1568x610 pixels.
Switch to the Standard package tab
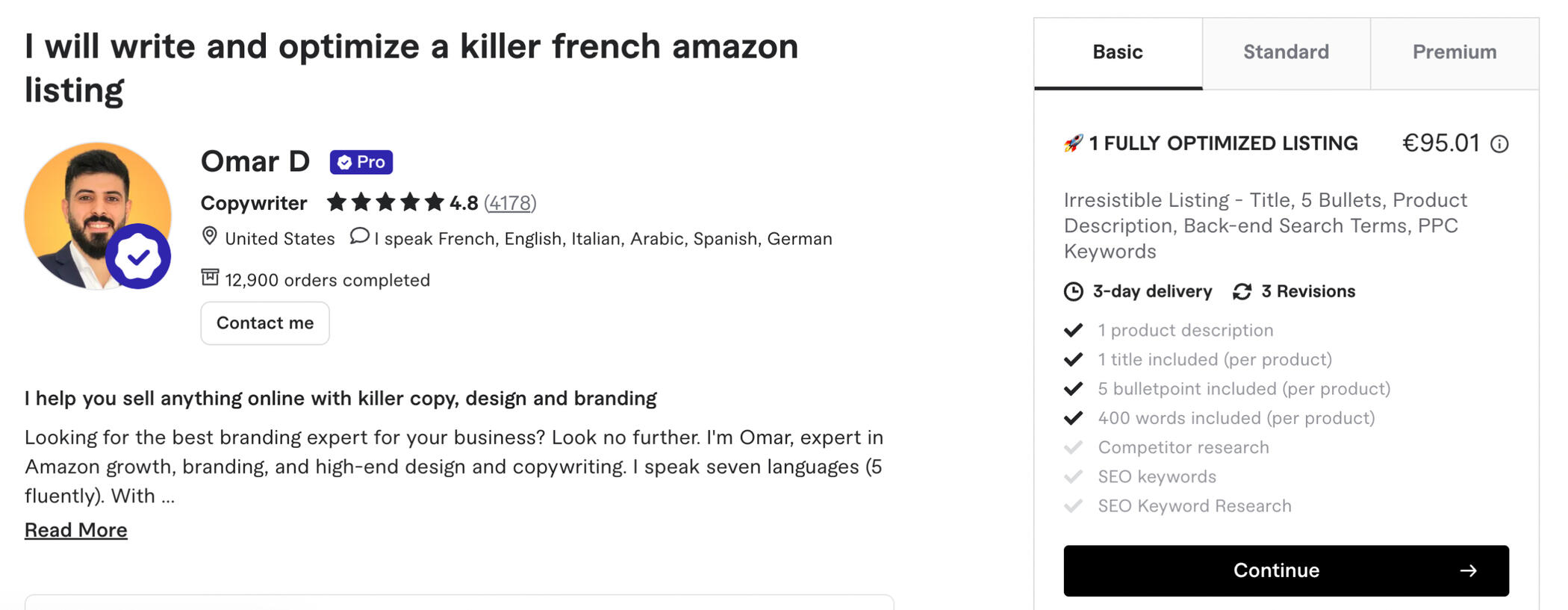(x=1286, y=52)
